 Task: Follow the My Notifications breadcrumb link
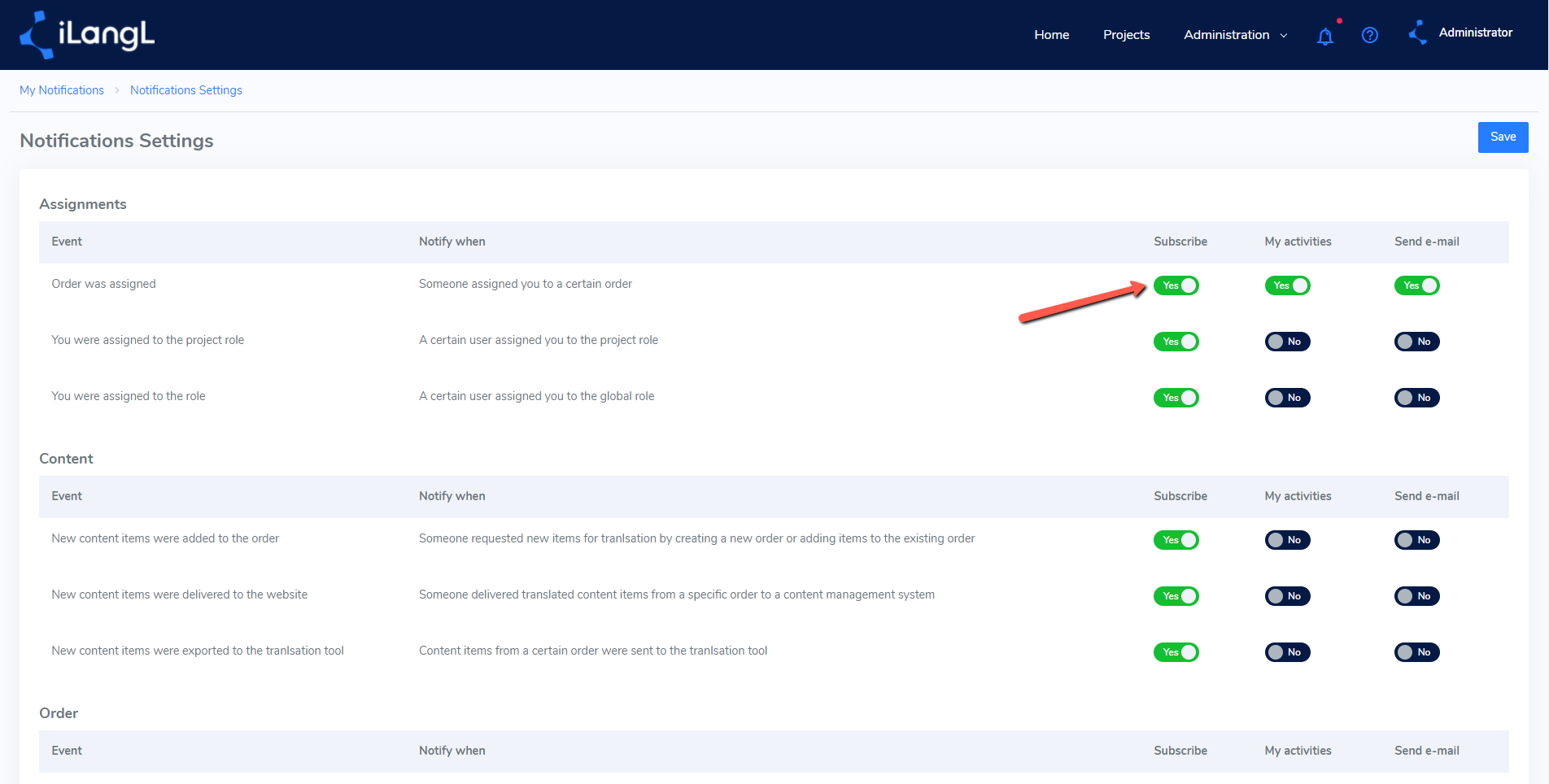point(62,90)
